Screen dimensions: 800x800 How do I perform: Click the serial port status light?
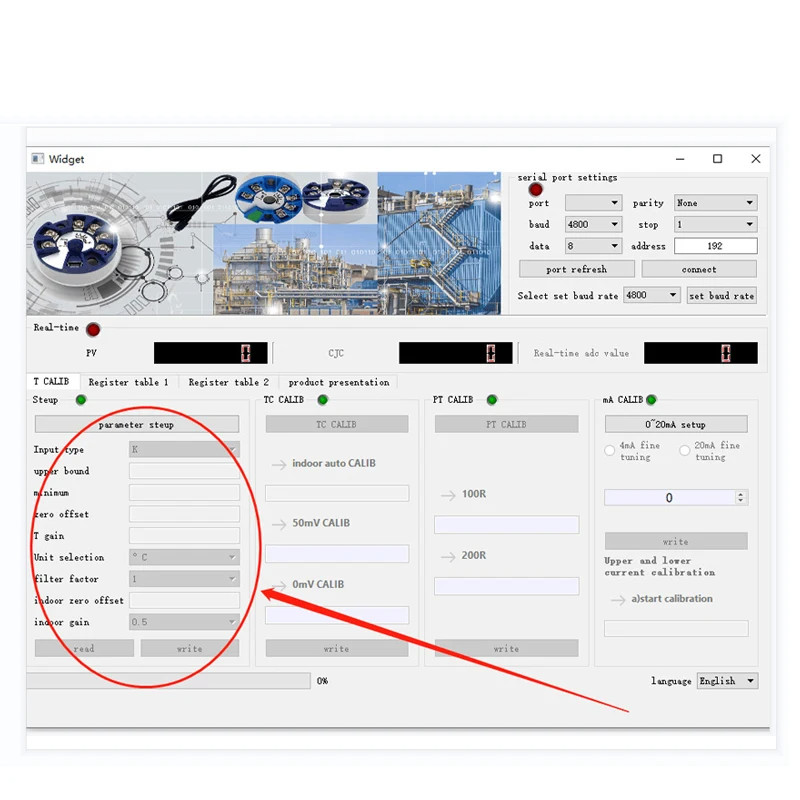pyautogui.click(x=536, y=190)
